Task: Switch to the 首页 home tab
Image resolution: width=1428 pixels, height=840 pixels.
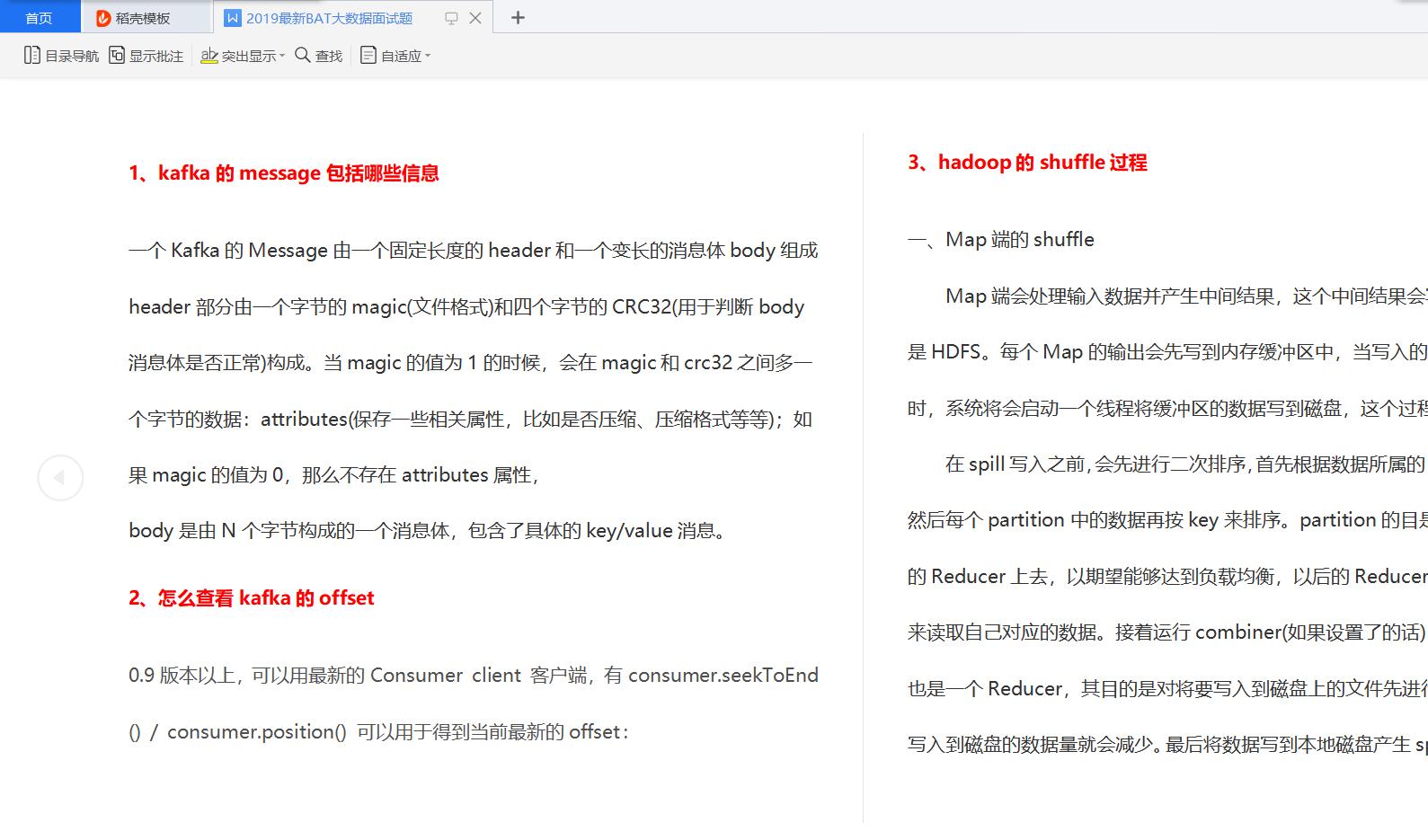Action: pos(39,18)
